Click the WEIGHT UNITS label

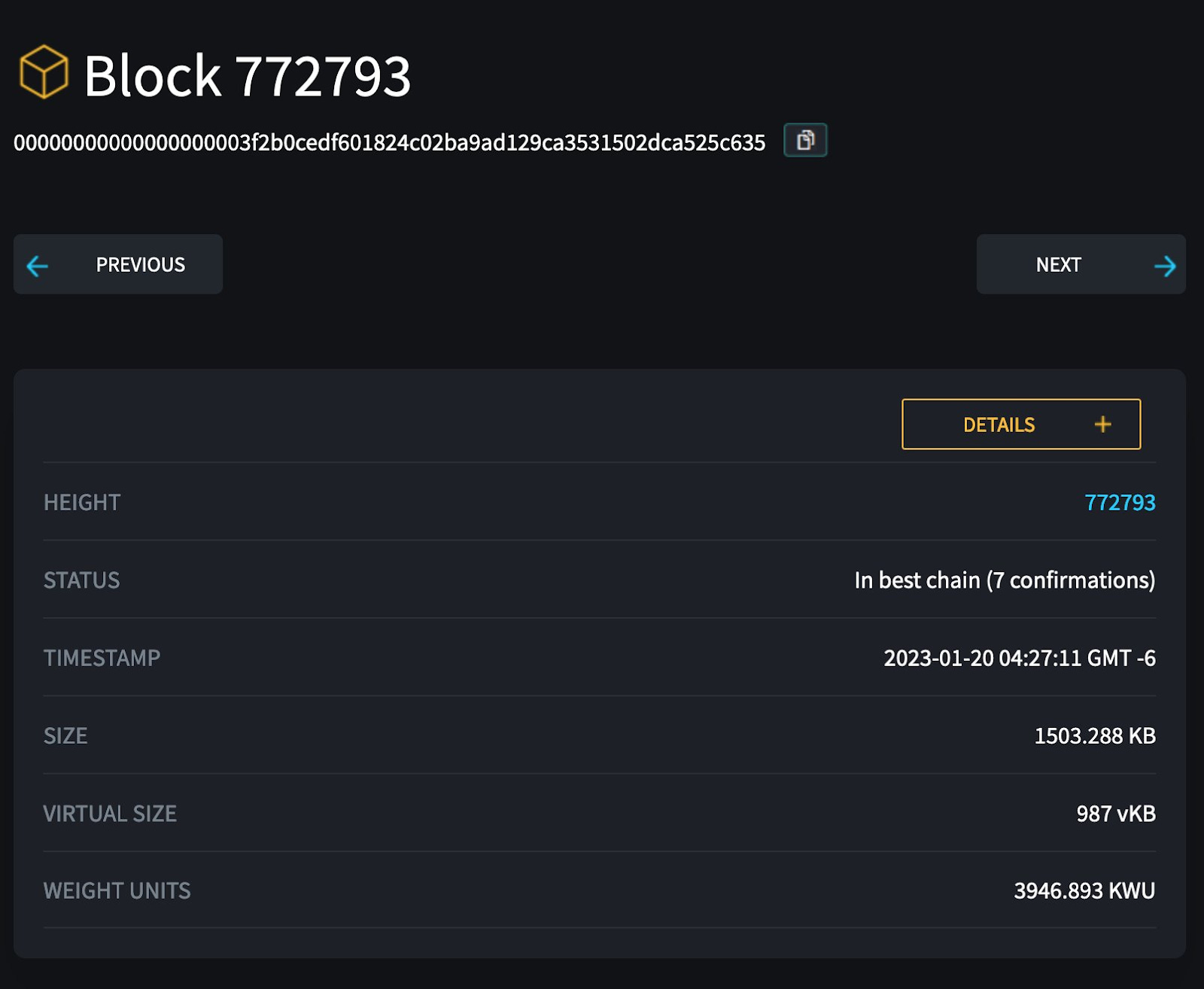pos(117,891)
